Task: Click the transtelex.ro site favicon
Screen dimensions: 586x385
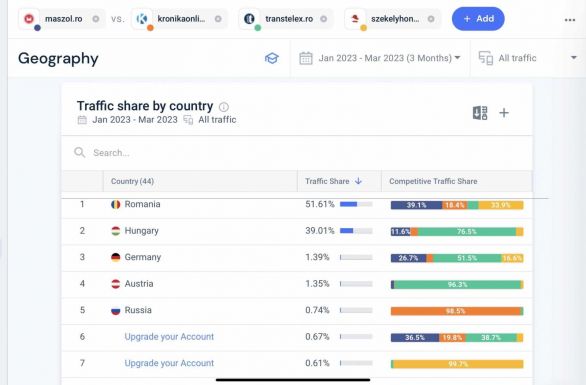Action: pyautogui.click(x=249, y=18)
